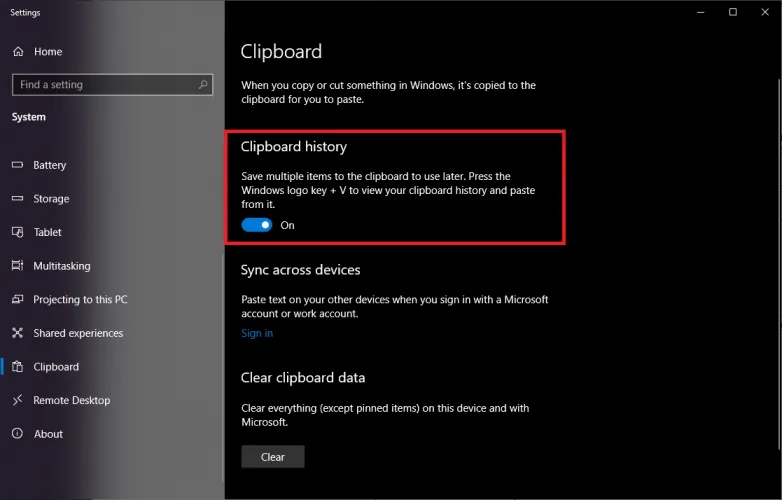The height and width of the screenshot is (500, 782).
Task: Click the Storage drive icon
Action: tap(17, 199)
